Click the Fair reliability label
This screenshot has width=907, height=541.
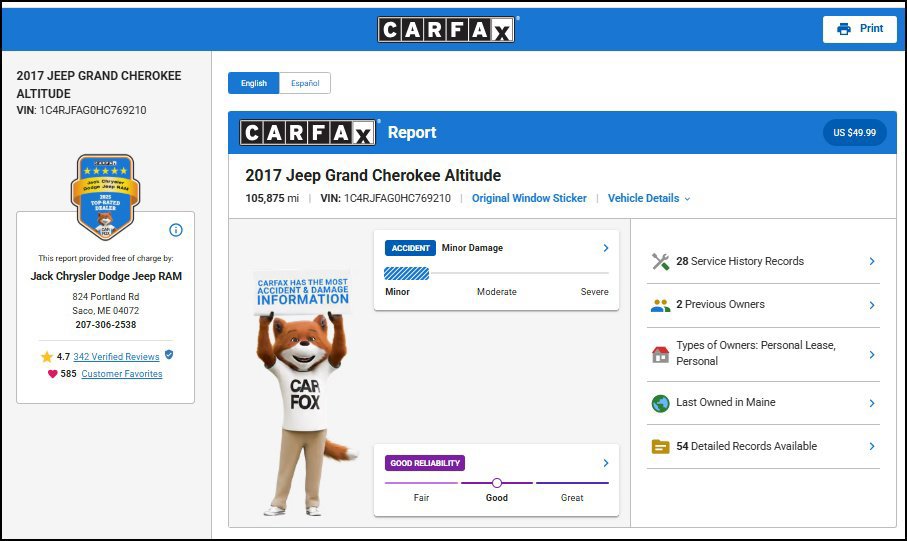(x=421, y=498)
